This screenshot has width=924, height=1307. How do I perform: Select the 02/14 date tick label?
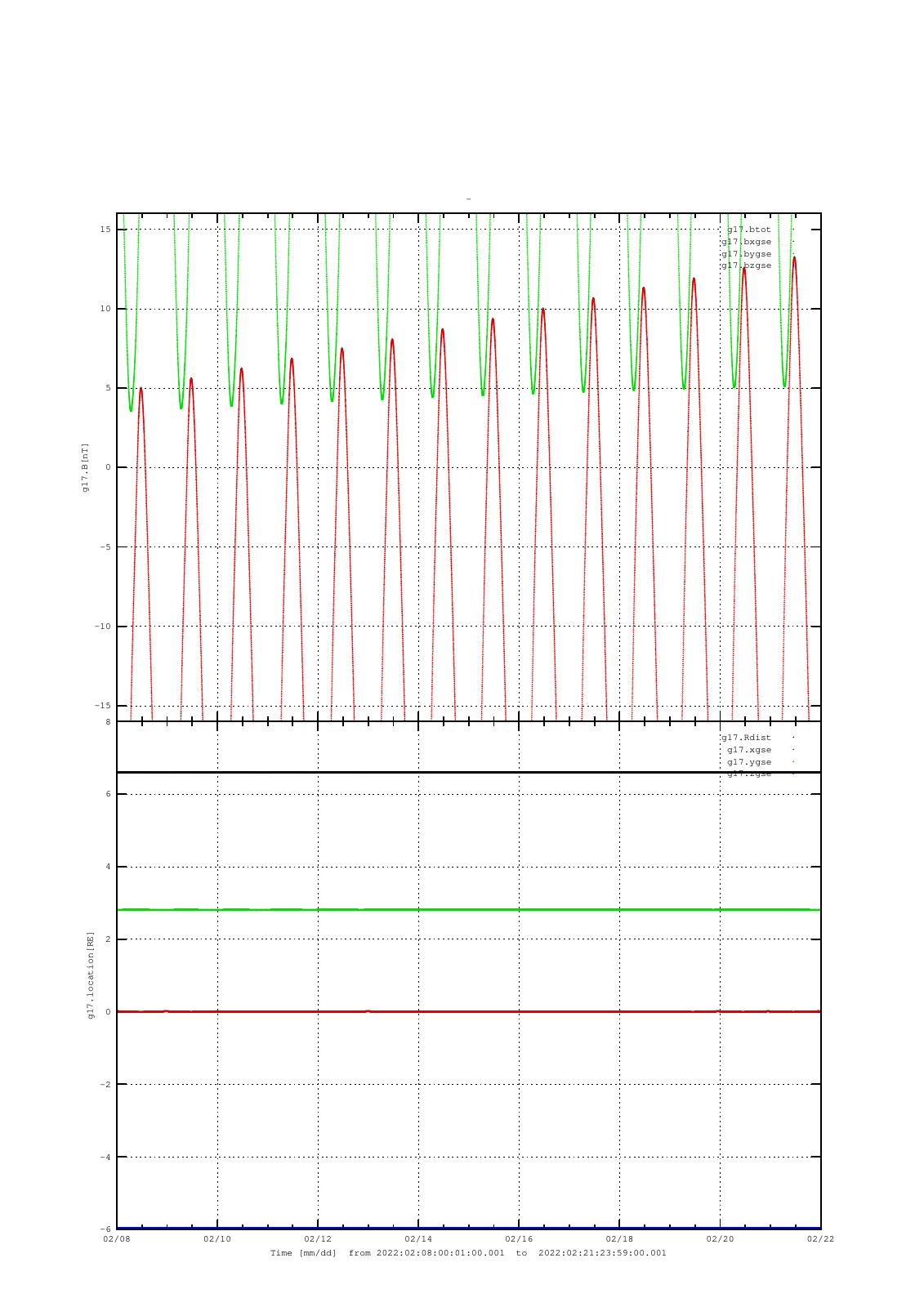[418, 1239]
